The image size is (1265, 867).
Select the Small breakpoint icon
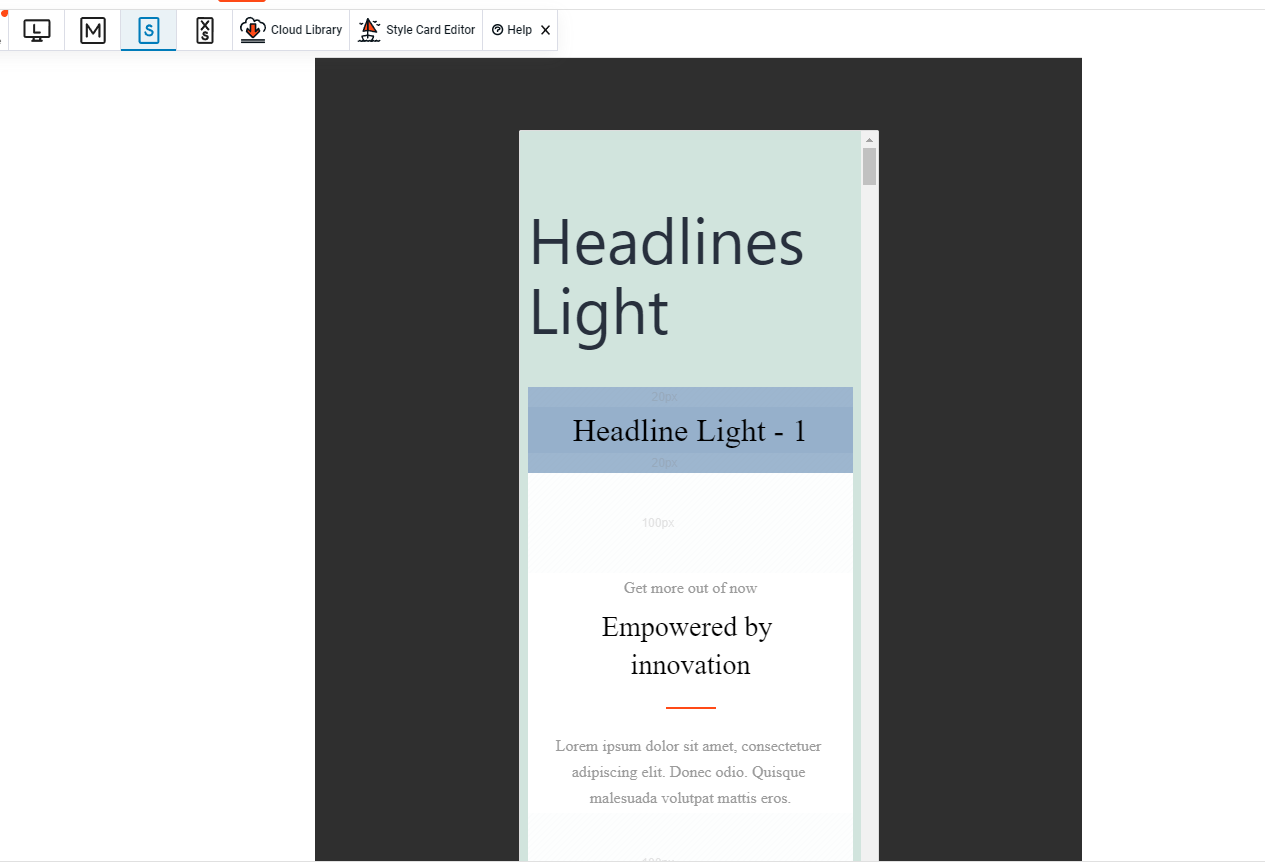pos(148,30)
